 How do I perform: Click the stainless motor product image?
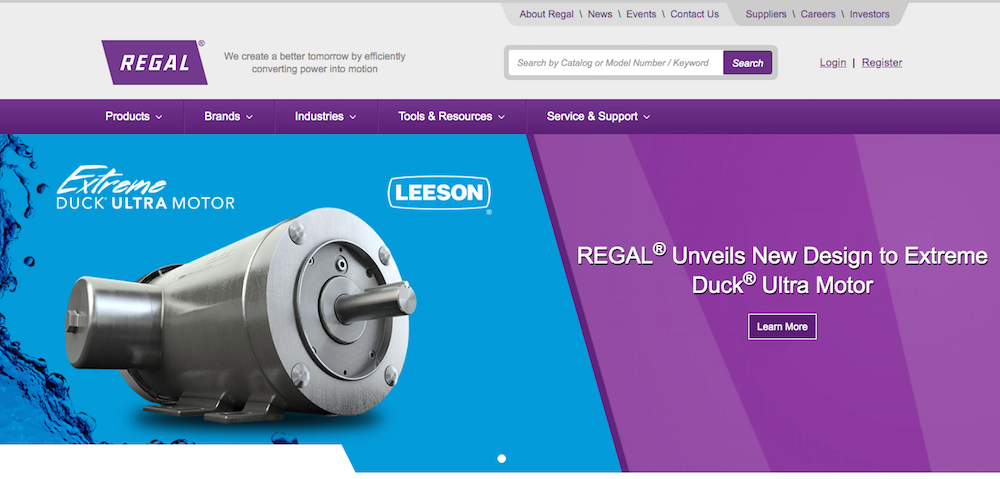(x=241, y=316)
